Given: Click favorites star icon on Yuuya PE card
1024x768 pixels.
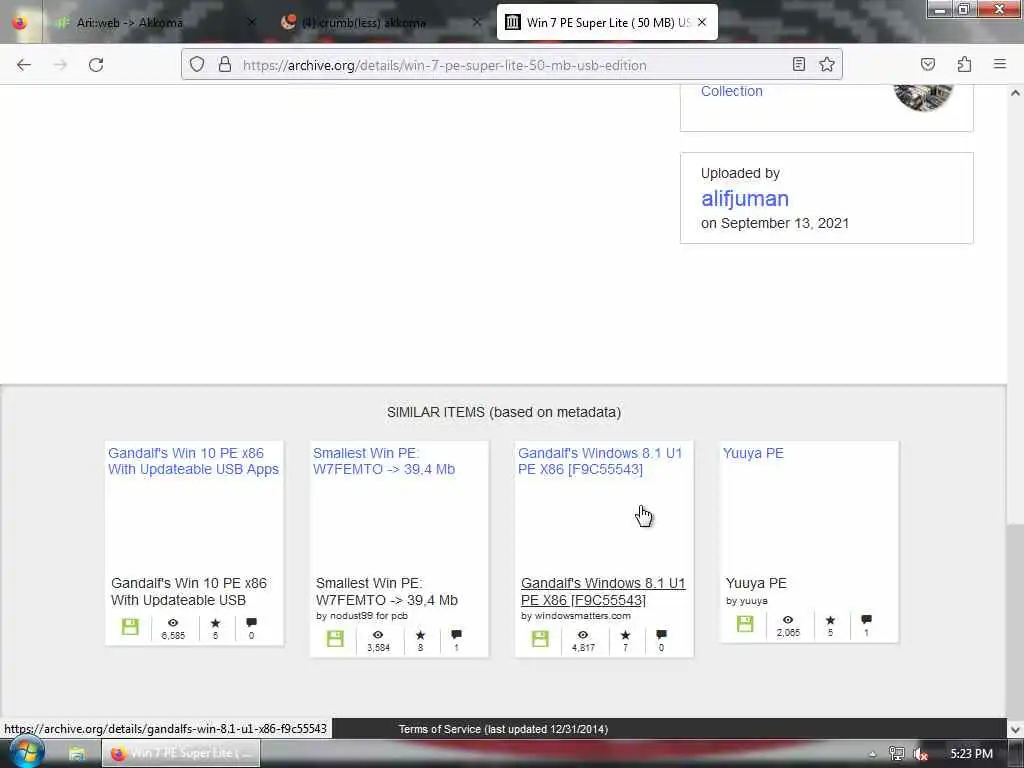Looking at the screenshot, I should pos(830,620).
